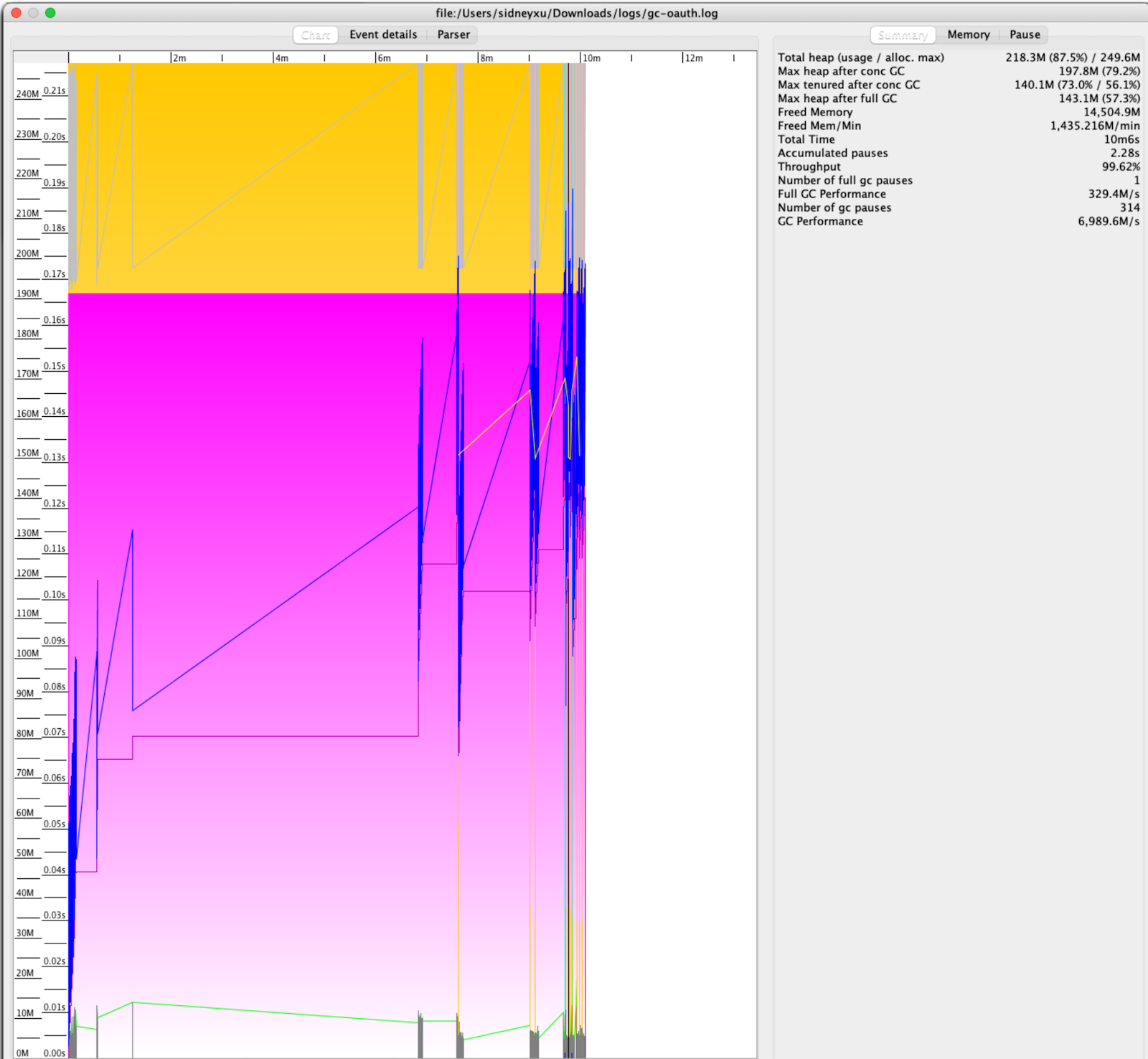Image resolution: width=1148 pixels, height=1059 pixels.
Task: Click the 'Max tenured after conc GC' label
Action: pyautogui.click(x=849, y=85)
